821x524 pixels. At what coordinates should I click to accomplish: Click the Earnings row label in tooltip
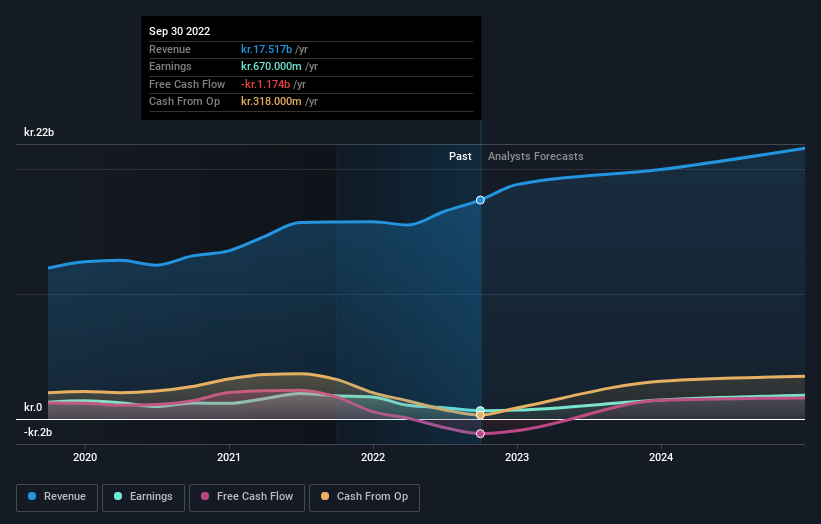coord(170,66)
